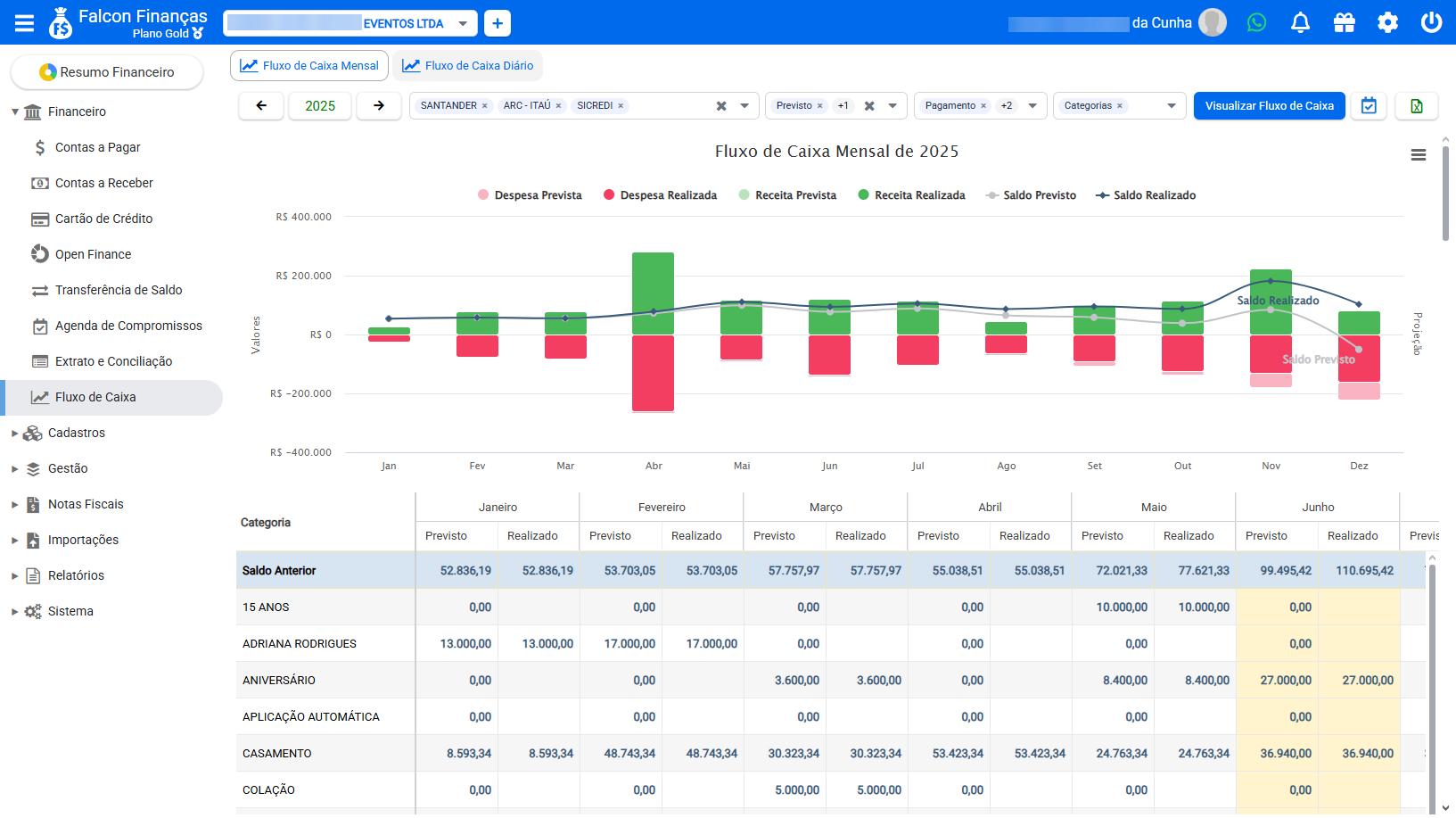
Task: Expand the Relatórios section
Action: pyautogui.click(x=15, y=575)
